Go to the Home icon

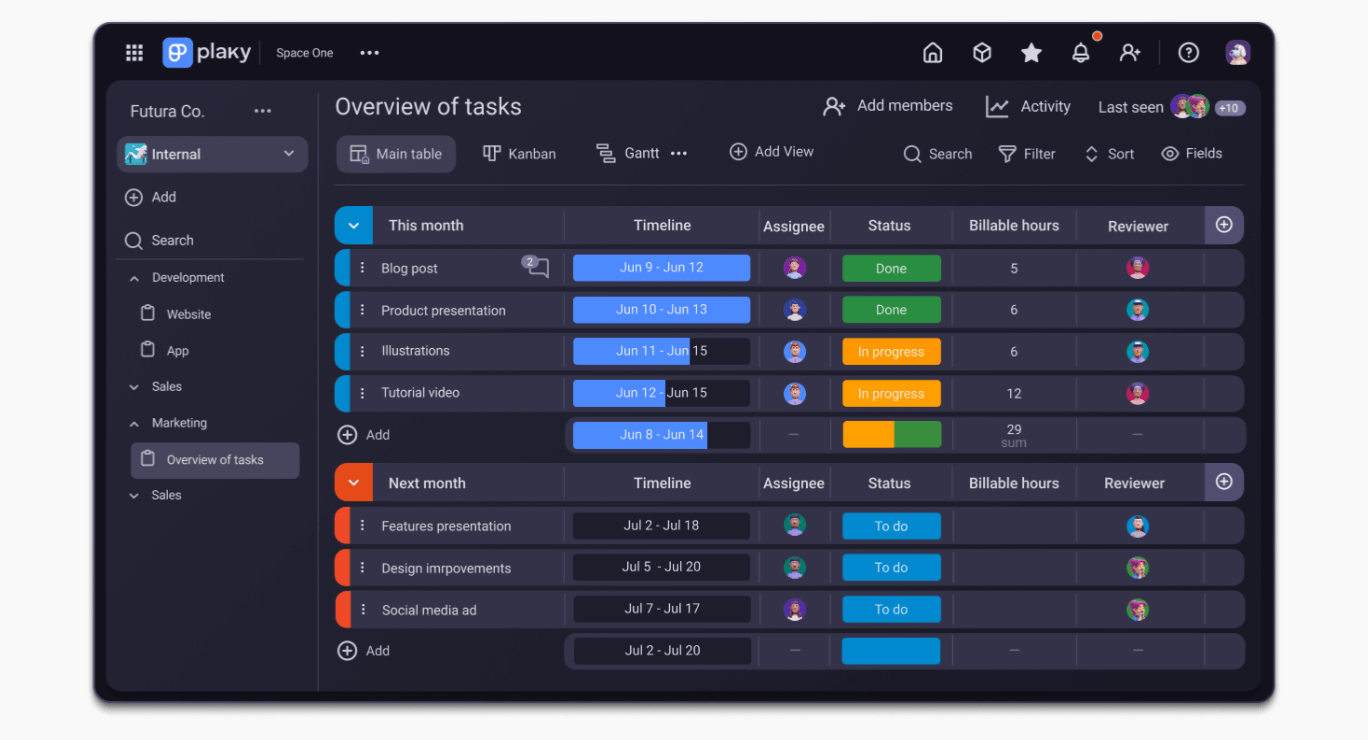coord(932,53)
